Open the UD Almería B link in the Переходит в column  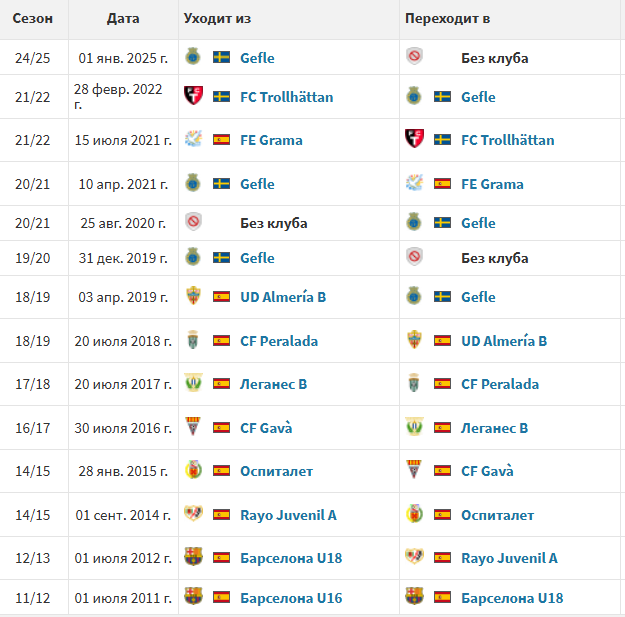click(x=504, y=341)
